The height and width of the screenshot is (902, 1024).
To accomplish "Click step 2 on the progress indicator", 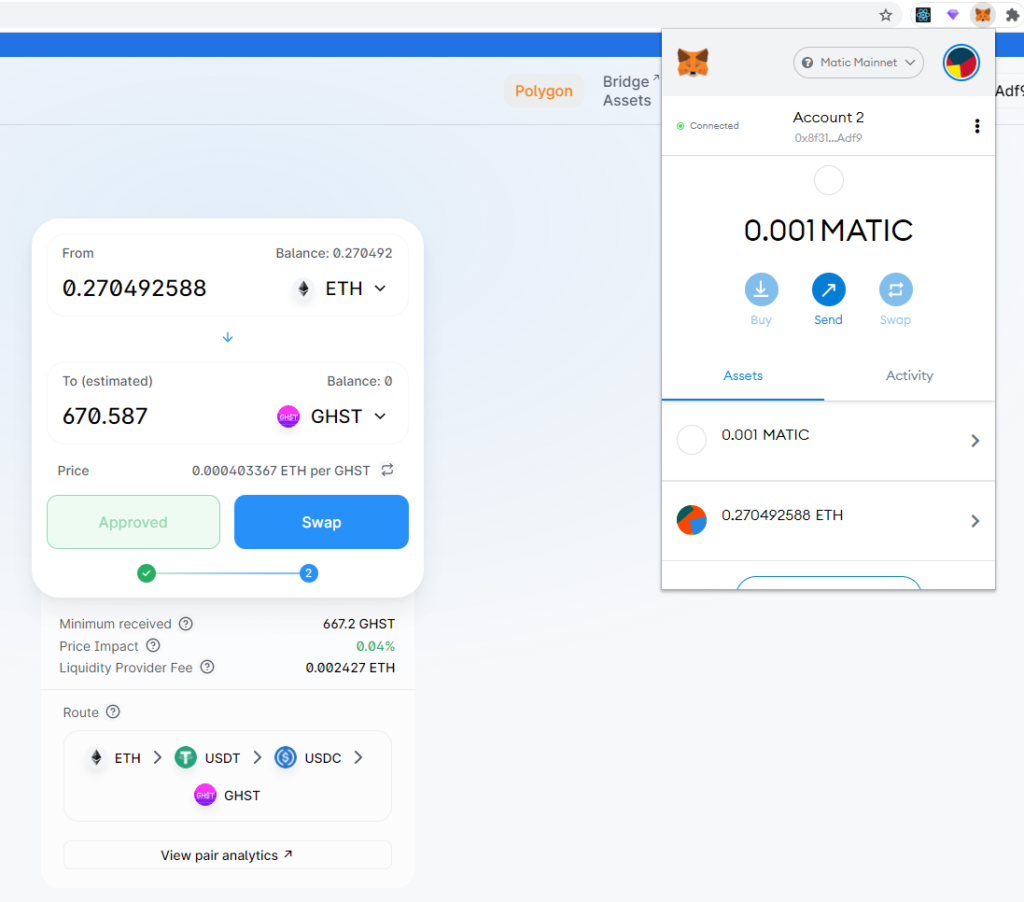I will point(309,573).
